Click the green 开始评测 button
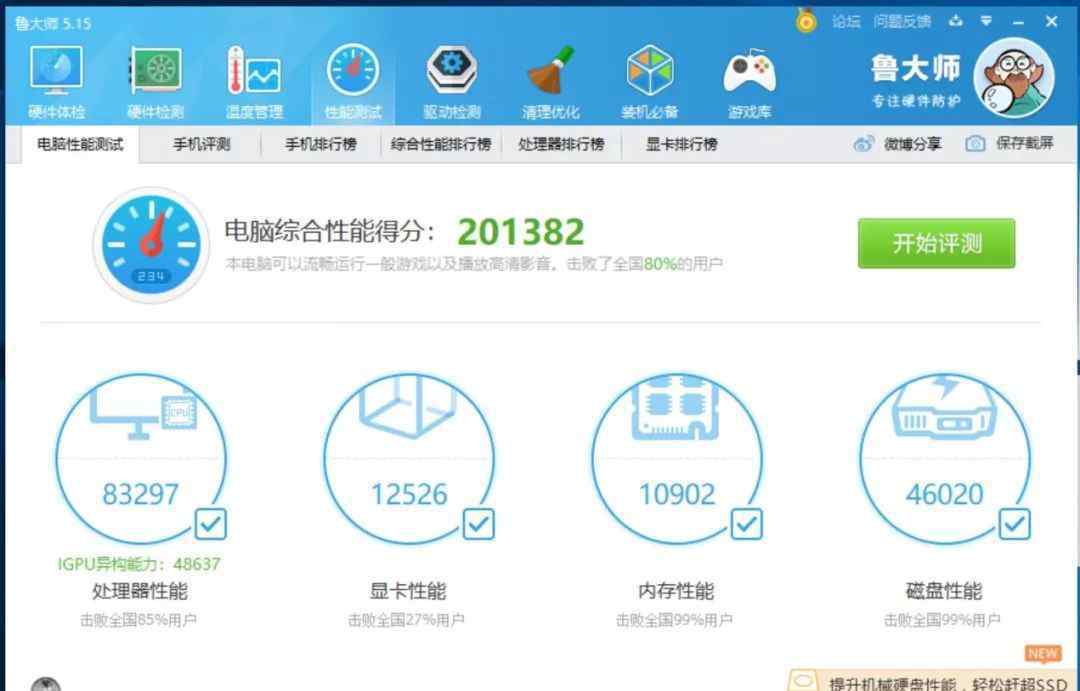This screenshot has height=691, width=1080. [x=936, y=243]
